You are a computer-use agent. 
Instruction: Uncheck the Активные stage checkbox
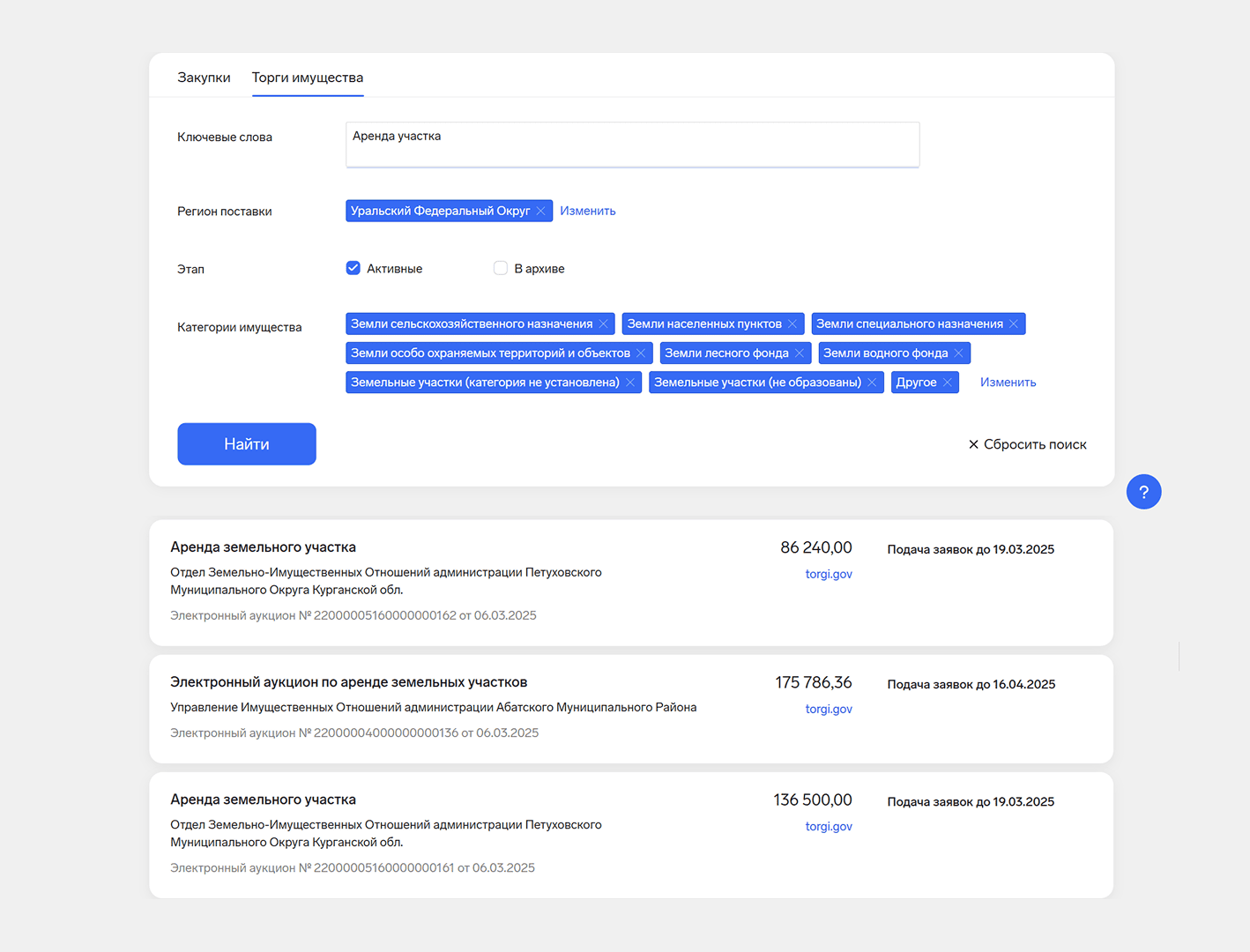click(x=353, y=268)
